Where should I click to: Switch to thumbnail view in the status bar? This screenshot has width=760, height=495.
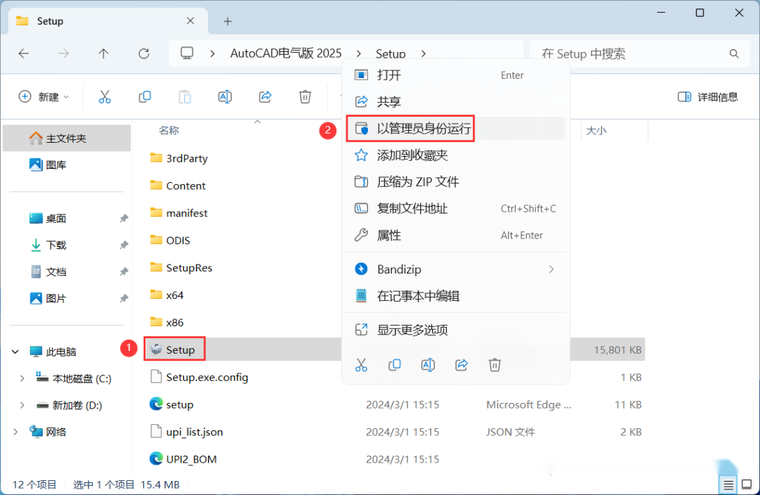[x=746, y=485]
